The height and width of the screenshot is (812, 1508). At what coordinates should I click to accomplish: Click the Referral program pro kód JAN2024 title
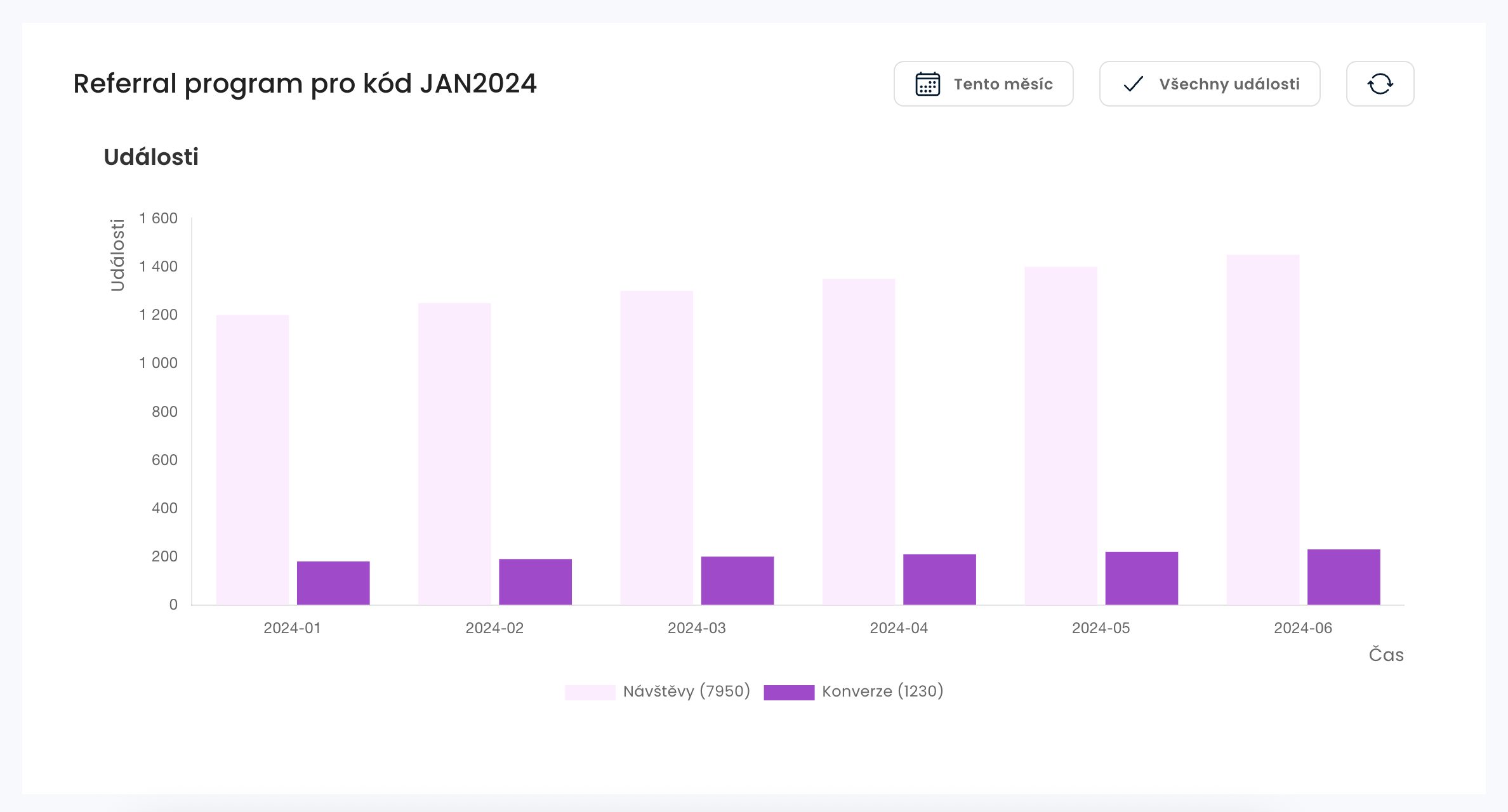coord(305,84)
